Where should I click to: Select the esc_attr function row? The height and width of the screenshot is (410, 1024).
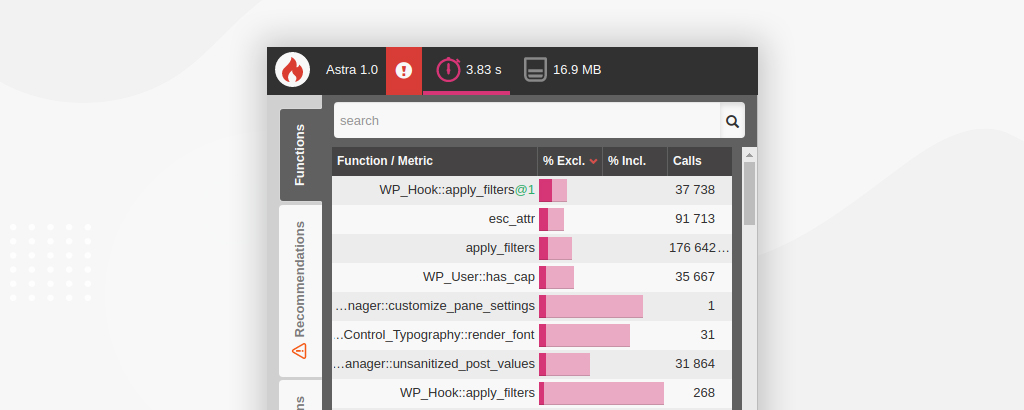[x=532, y=219]
